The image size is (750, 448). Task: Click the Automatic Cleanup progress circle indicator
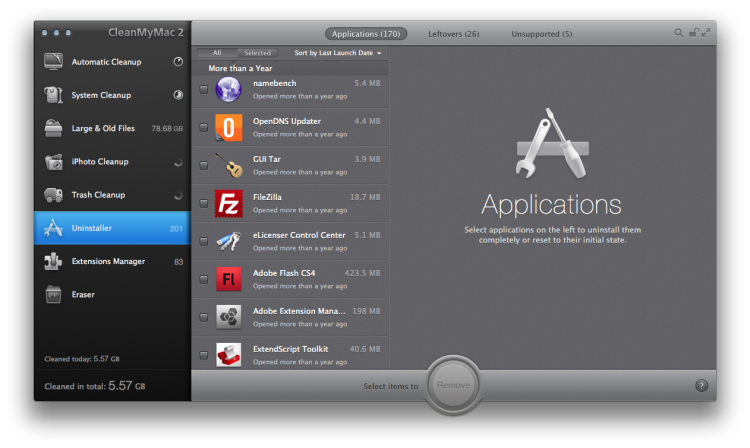coord(178,61)
